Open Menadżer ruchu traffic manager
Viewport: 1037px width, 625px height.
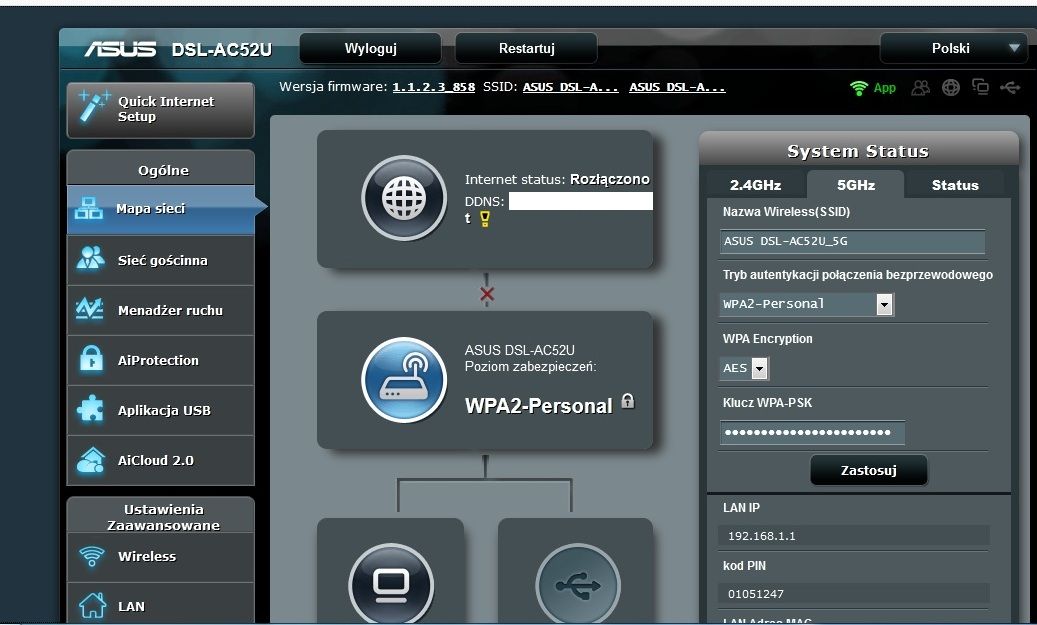click(x=161, y=310)
